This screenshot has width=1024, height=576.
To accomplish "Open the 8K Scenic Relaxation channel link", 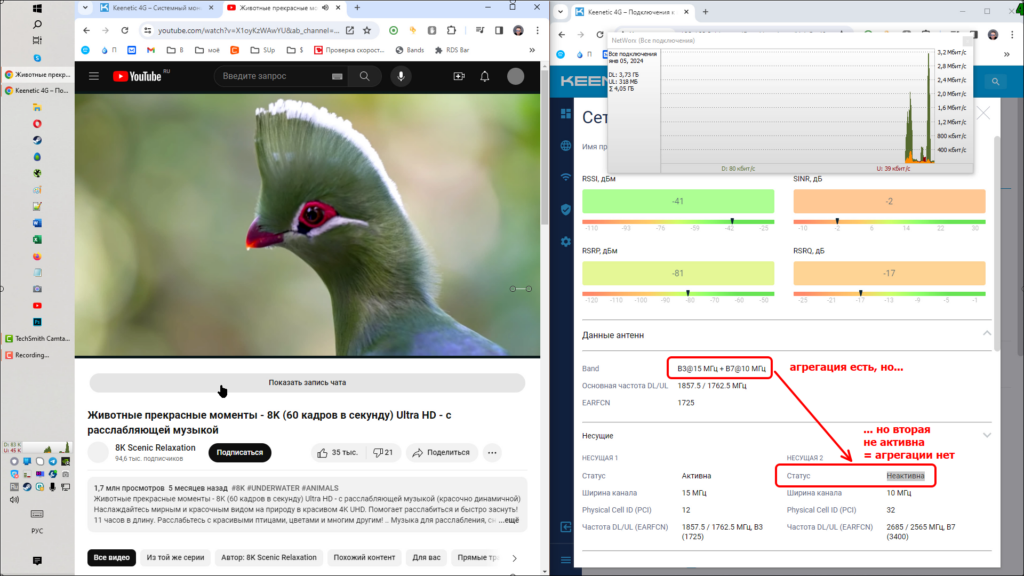I will (155, 447).
